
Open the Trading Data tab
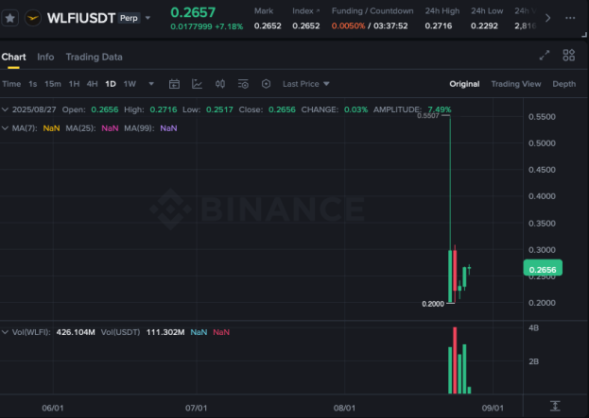[x=94, y=57]
